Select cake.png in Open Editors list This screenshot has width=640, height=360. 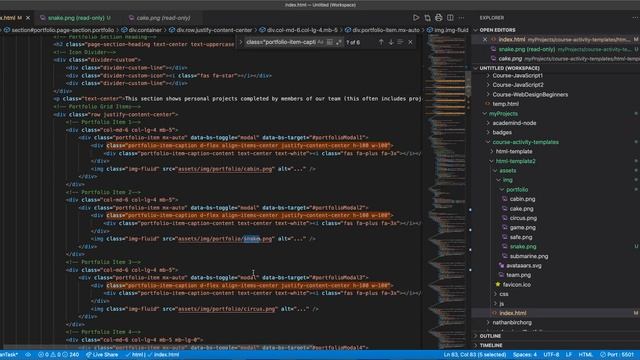[x=510, y=59]
